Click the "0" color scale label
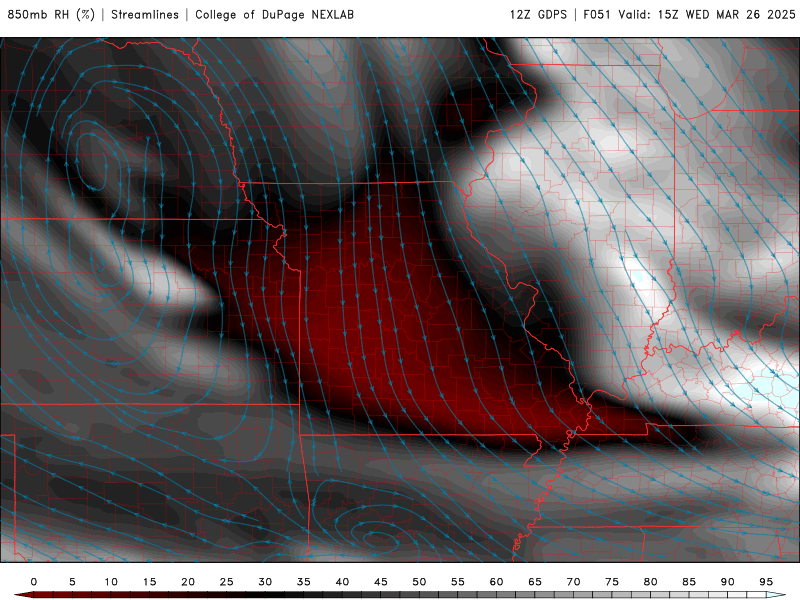This screenshot has width=800, height=600. tap(34, 582)
